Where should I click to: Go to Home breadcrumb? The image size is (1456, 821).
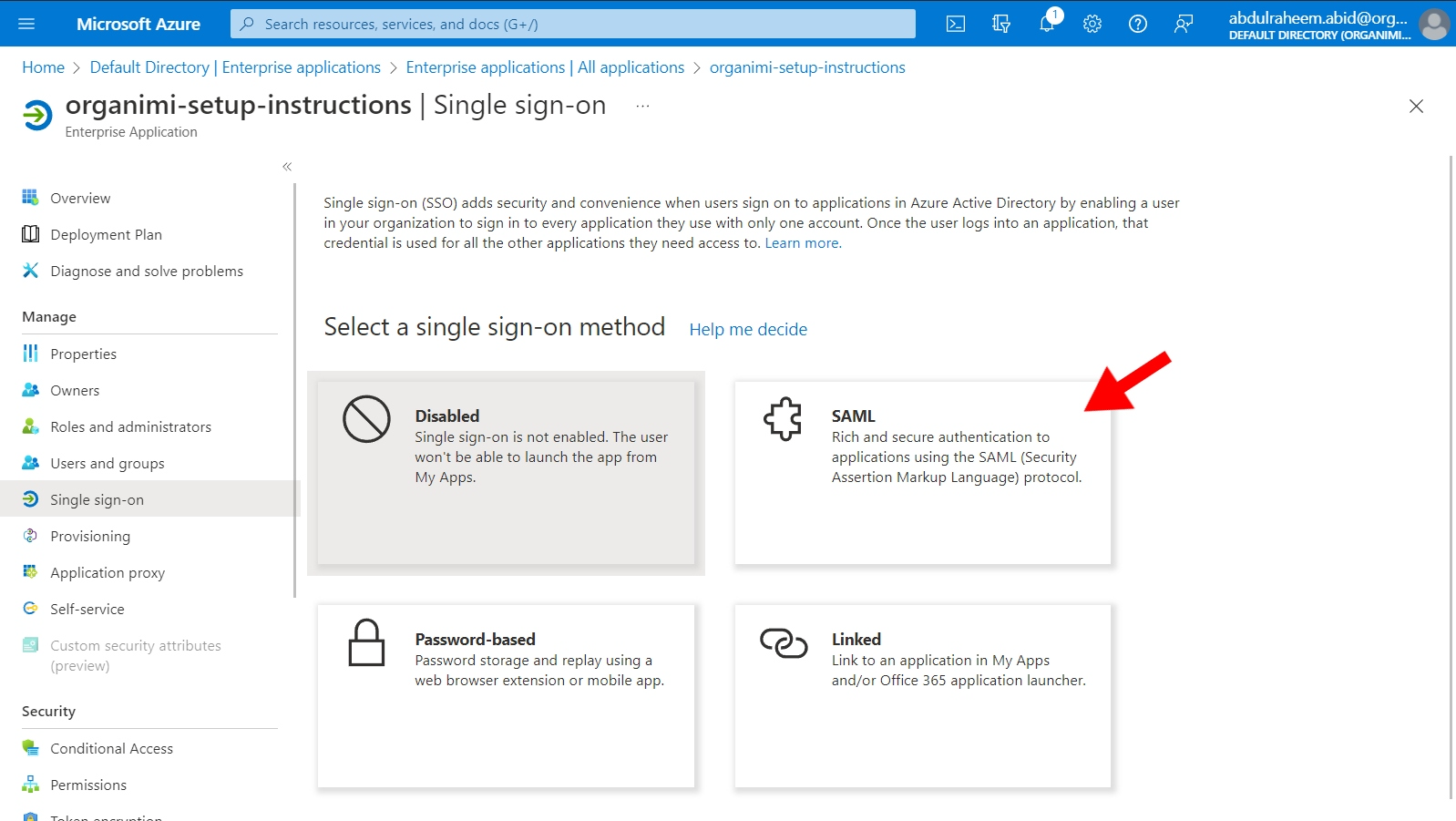pyautogui.click(x=43, y=67)
